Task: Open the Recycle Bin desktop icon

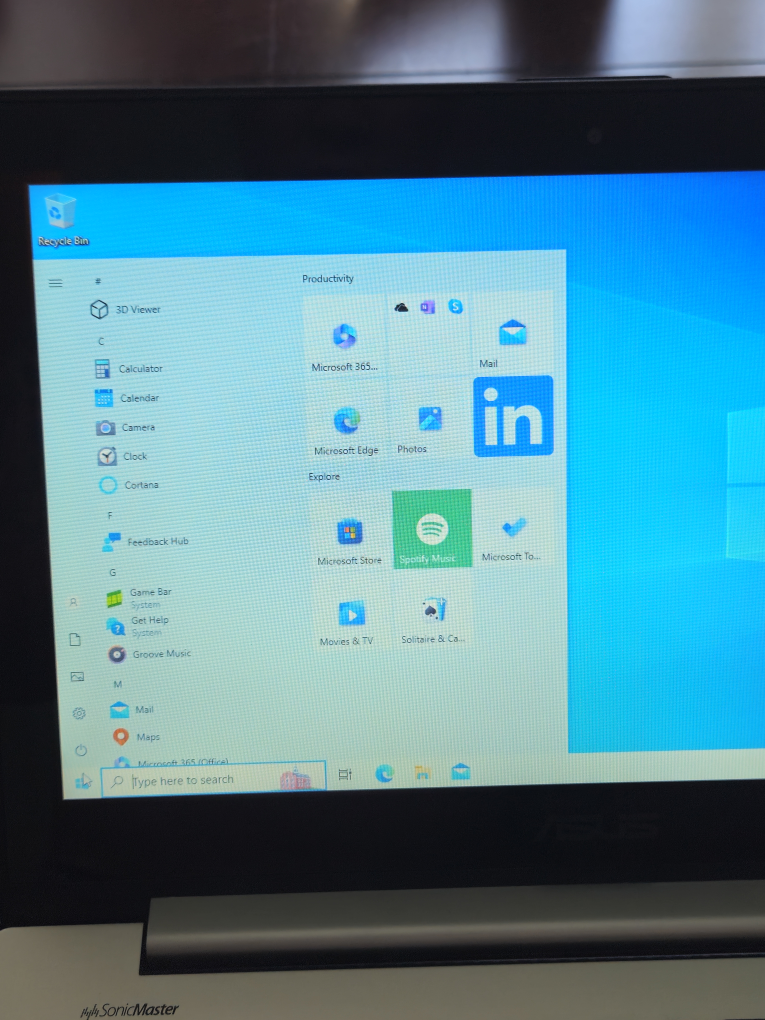Action: click(x=62, y=220)
